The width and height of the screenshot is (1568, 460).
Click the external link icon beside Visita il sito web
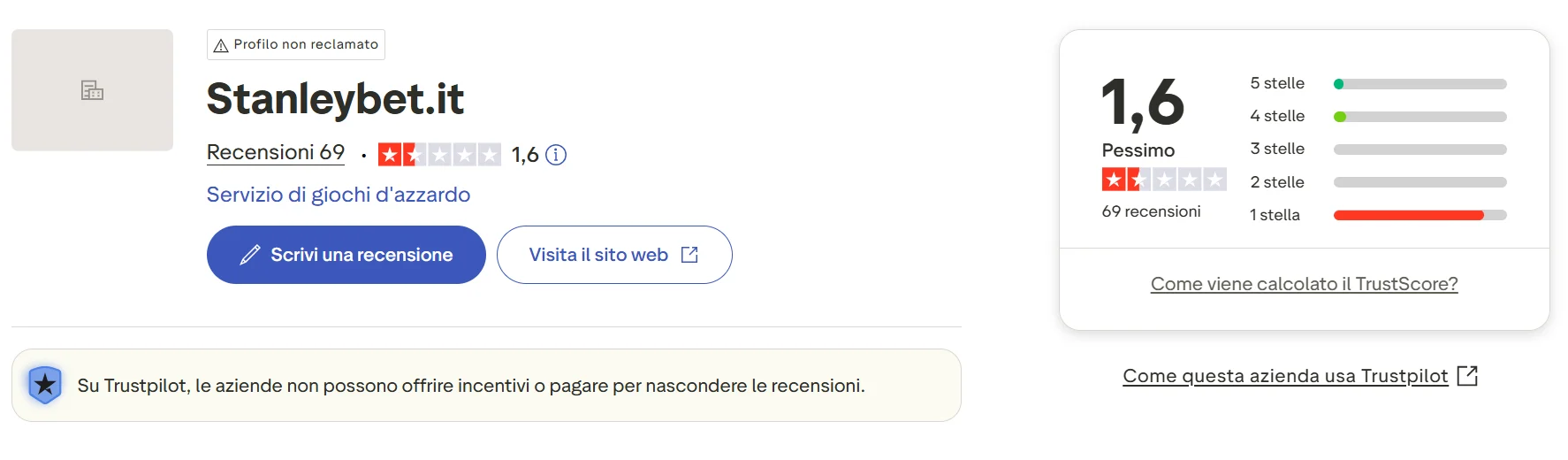point(689,255)
